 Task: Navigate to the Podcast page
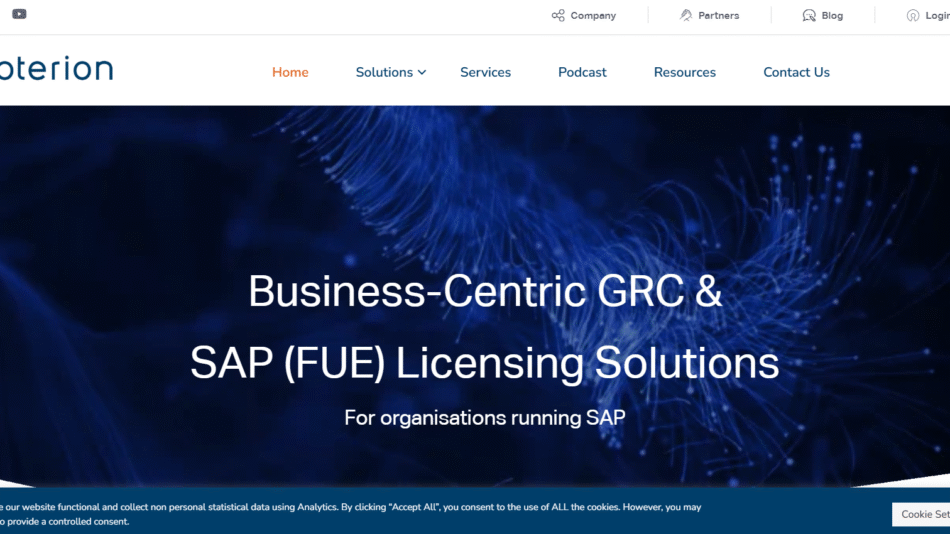tap(582, 72)
